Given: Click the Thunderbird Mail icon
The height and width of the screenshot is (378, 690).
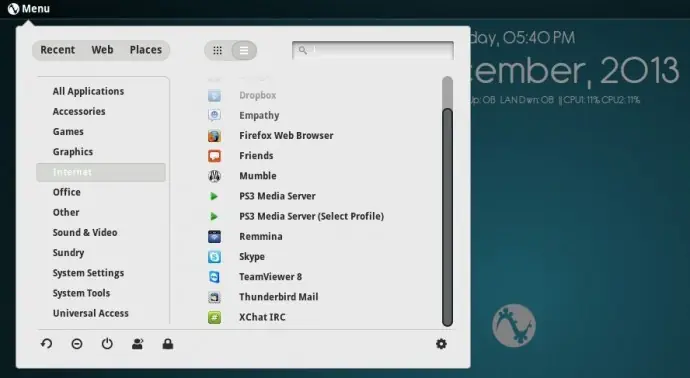Looking at the screenshot, I should [x=214, y=297].
